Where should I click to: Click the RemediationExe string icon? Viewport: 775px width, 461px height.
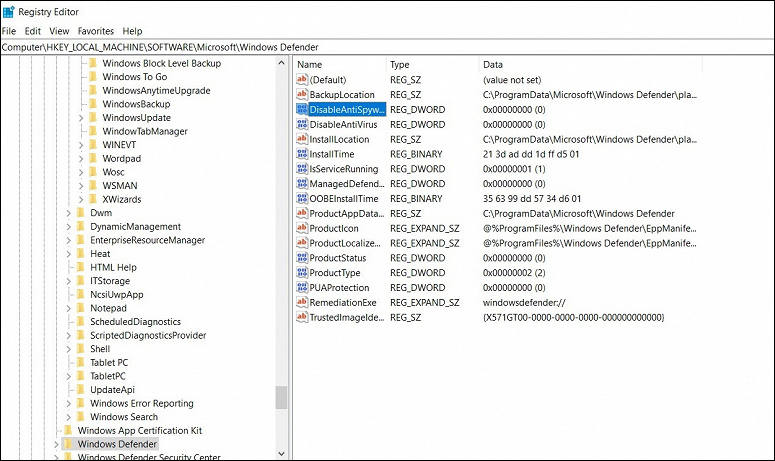point(301,302)
